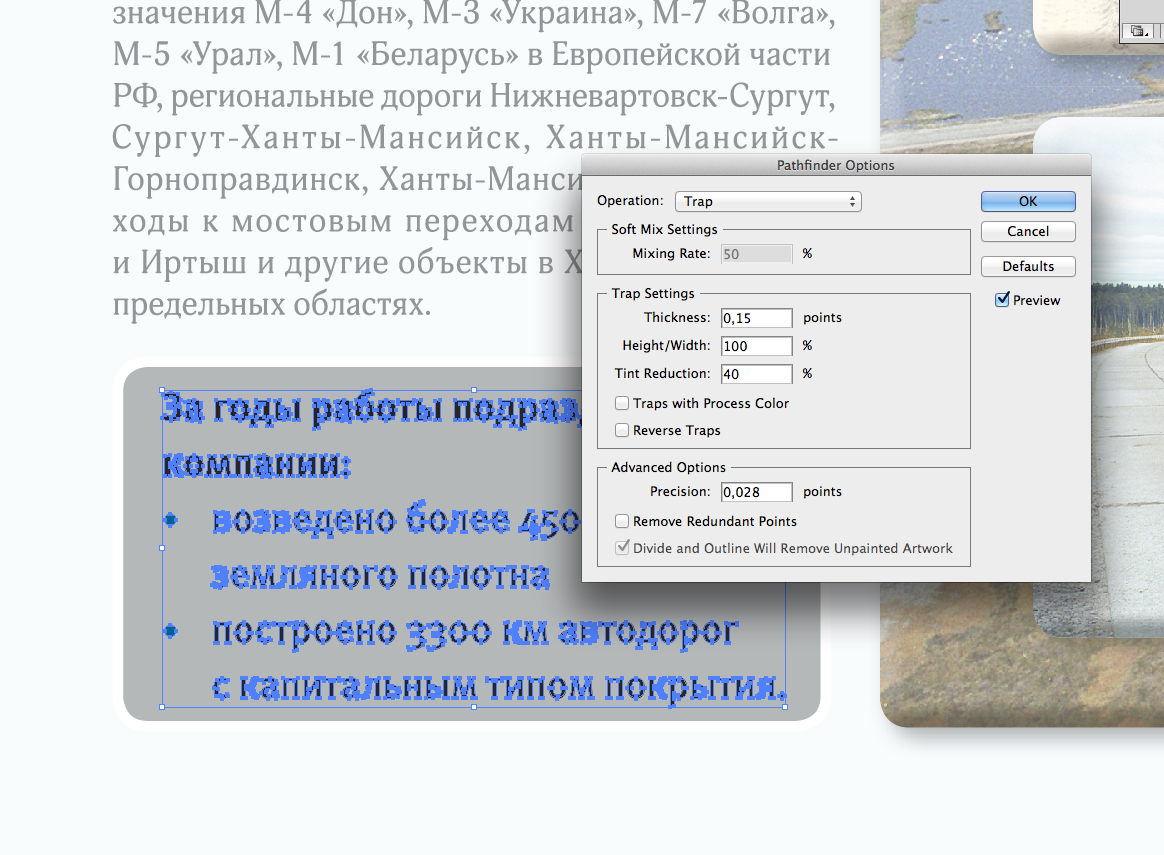Enable the Reverse Traps checkbox
1164x855 pixels.
tap(622, 430)
